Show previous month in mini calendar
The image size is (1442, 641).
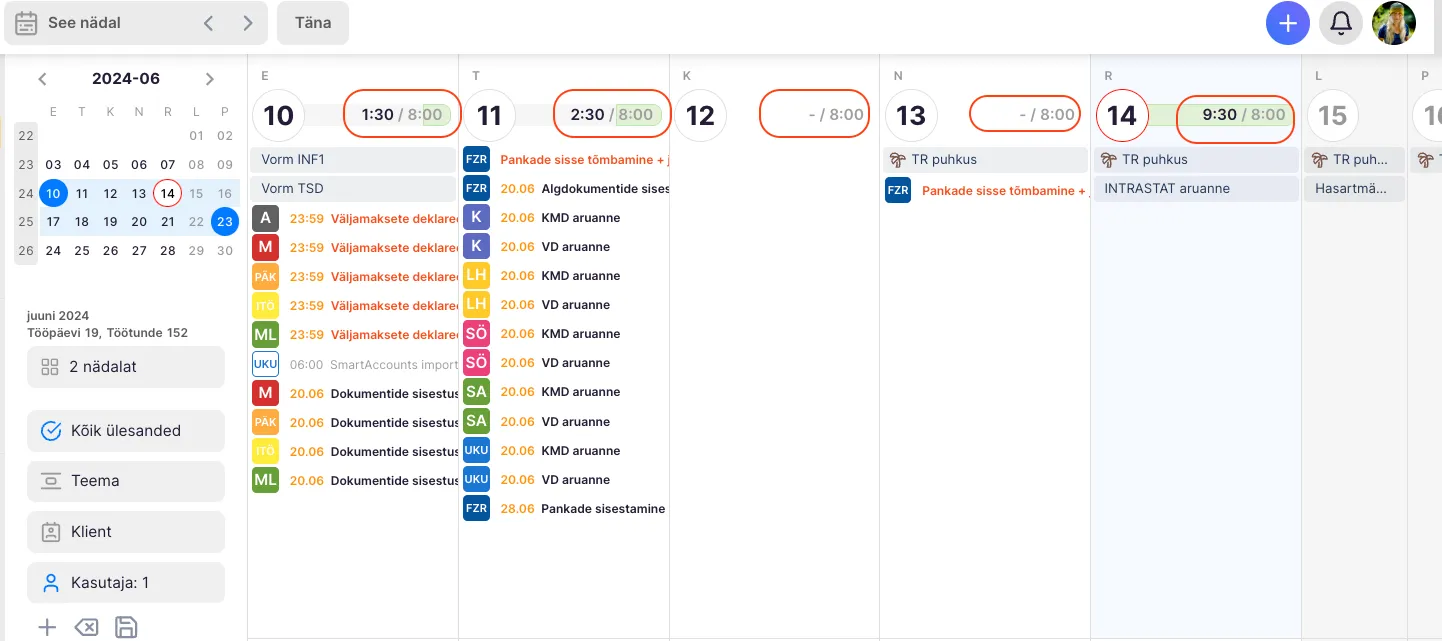[x=42, y=79]
